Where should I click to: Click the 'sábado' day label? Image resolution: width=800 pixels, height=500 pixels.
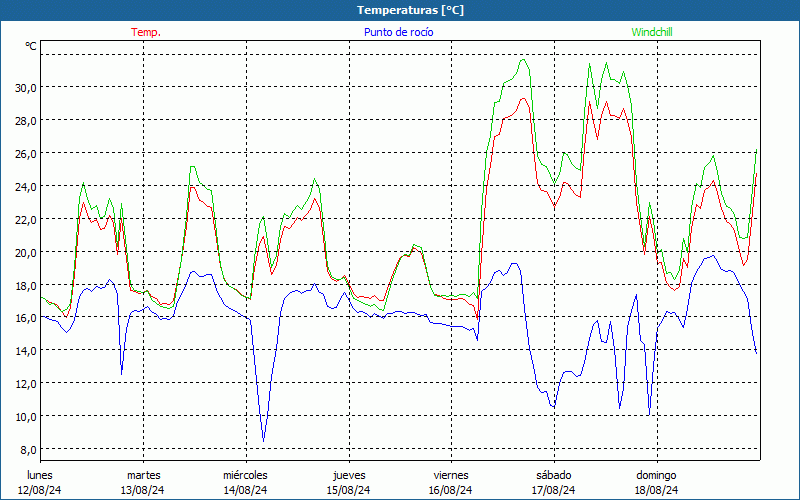tap(554, 475)
